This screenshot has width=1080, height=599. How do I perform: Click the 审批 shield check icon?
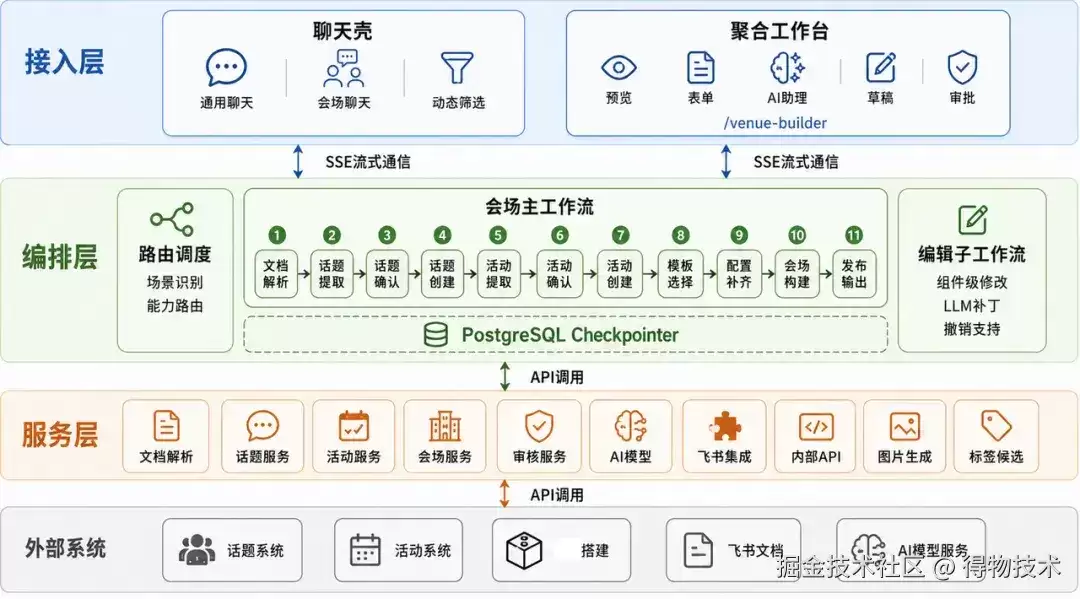coord(962,67)
